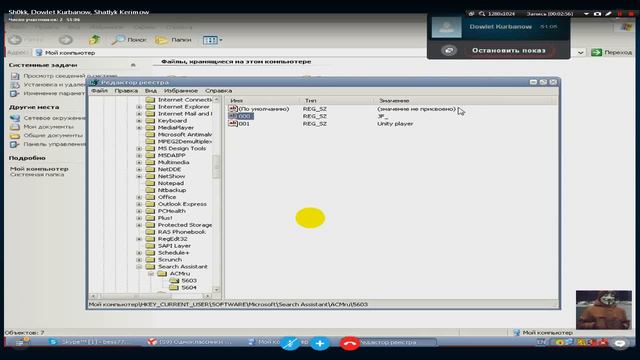This screenshot has width=640, height=360.
Task: Click the Общие документы folder icon
Action: coord(15,135)
